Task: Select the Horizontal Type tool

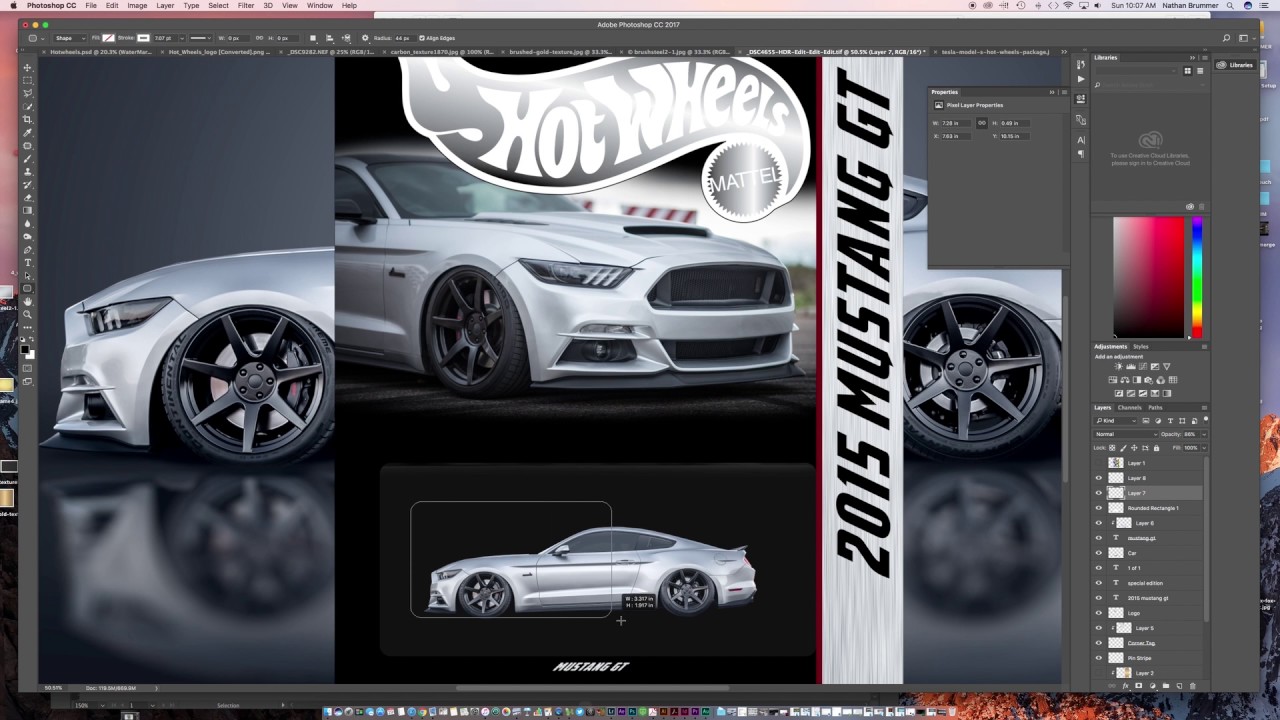Action: click(x=27, y=262)
